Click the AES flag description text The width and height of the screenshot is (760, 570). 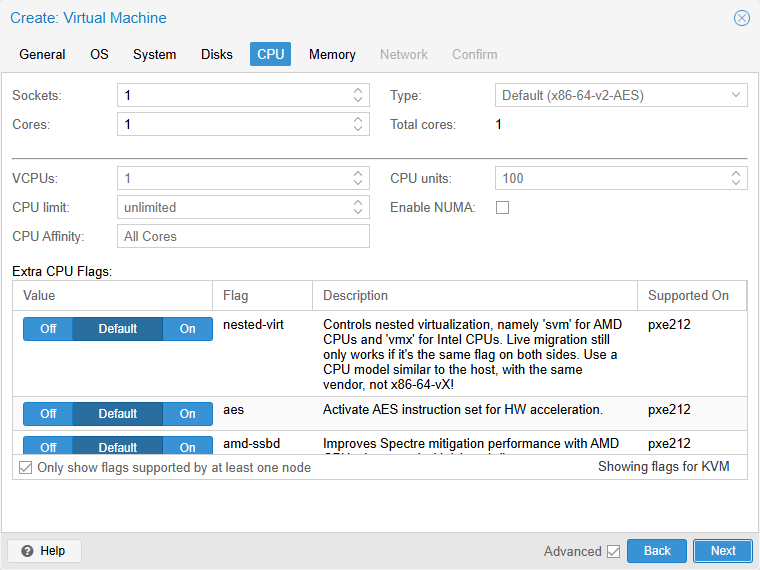click(x=463, y=410)
